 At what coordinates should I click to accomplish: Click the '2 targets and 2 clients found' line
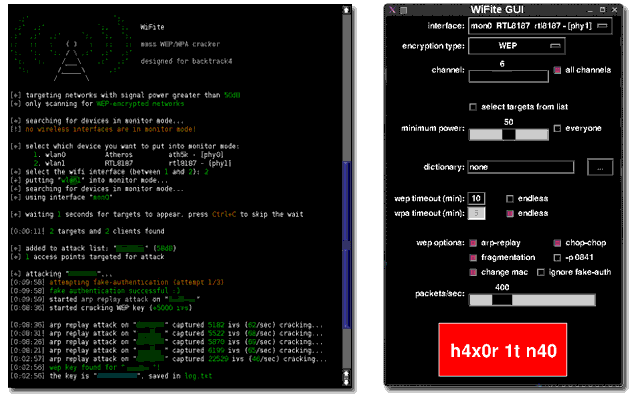pyautogui.click(x=107, y=231)
